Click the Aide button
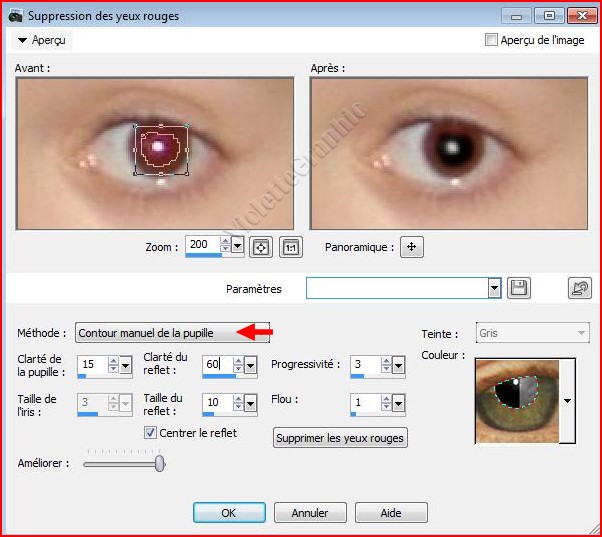Screen dimensions: 602x537 (x=391, y=513)
